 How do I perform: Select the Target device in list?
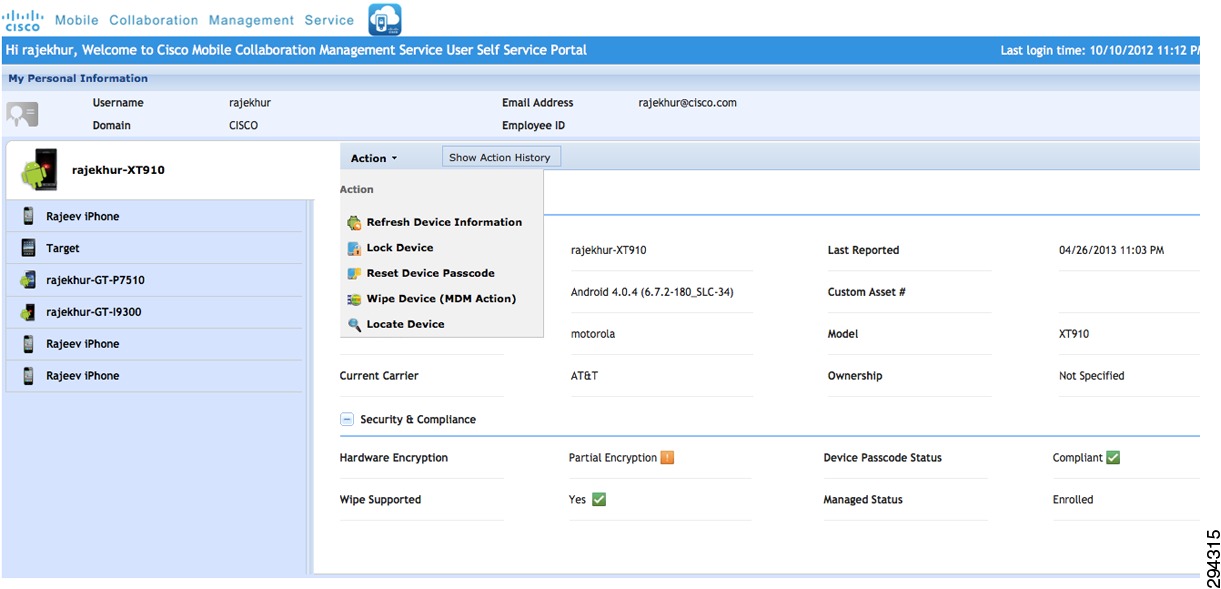(x=154, y=248)
